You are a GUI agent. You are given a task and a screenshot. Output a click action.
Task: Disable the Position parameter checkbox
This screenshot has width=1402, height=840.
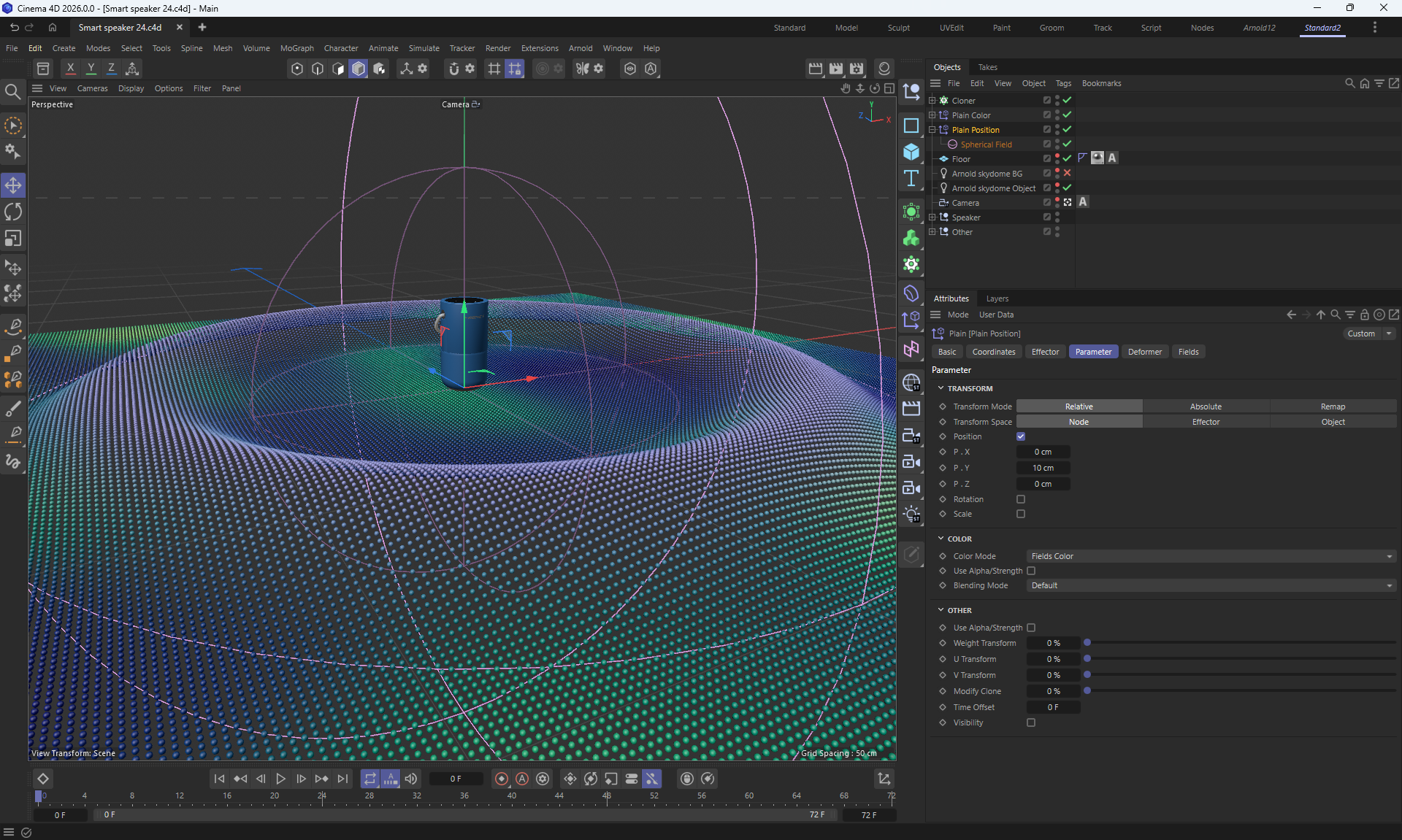point(1021,436)
